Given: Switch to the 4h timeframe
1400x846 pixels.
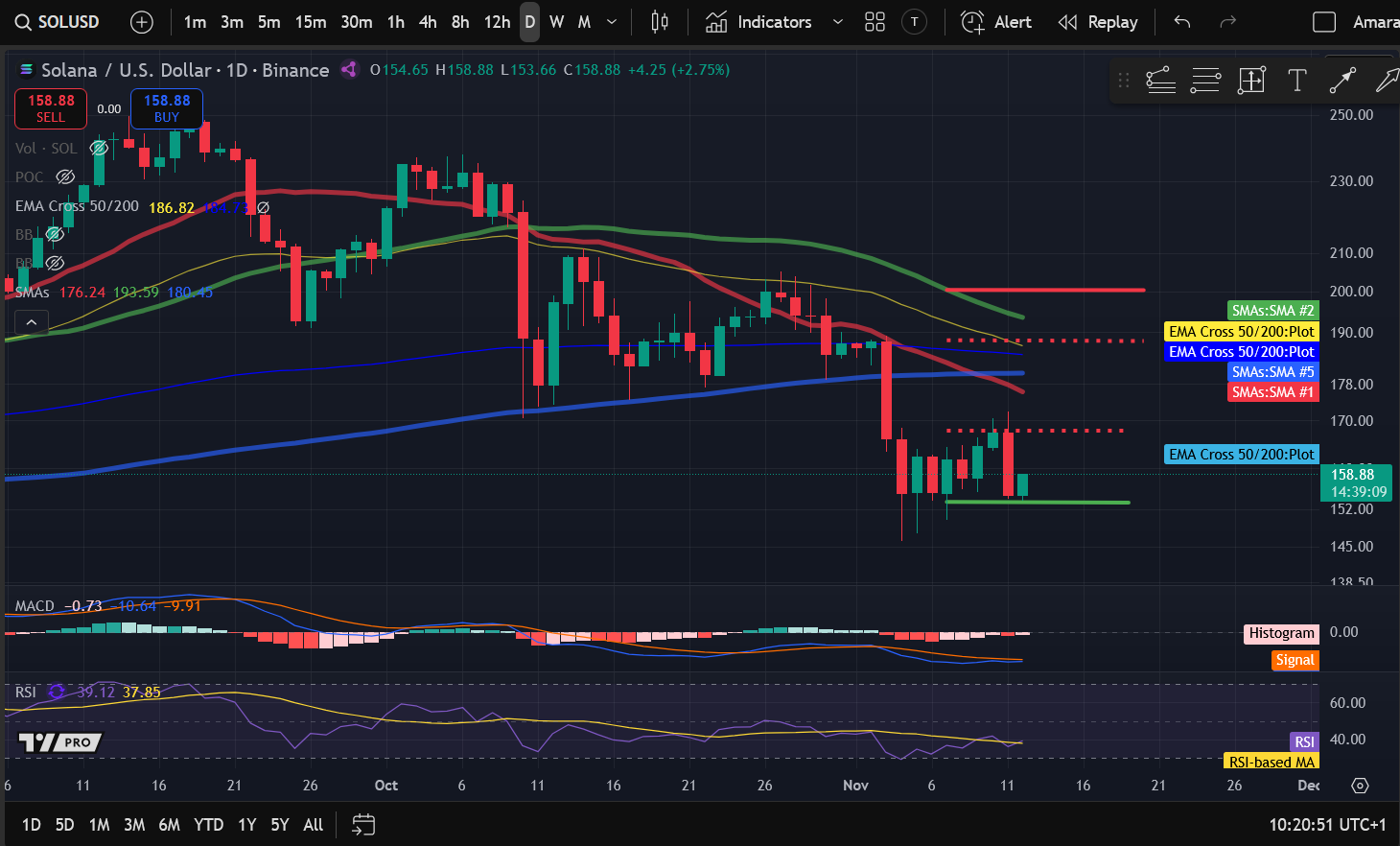Looking at the screenshot, I should pyautogui.click(x=428, y=22).
